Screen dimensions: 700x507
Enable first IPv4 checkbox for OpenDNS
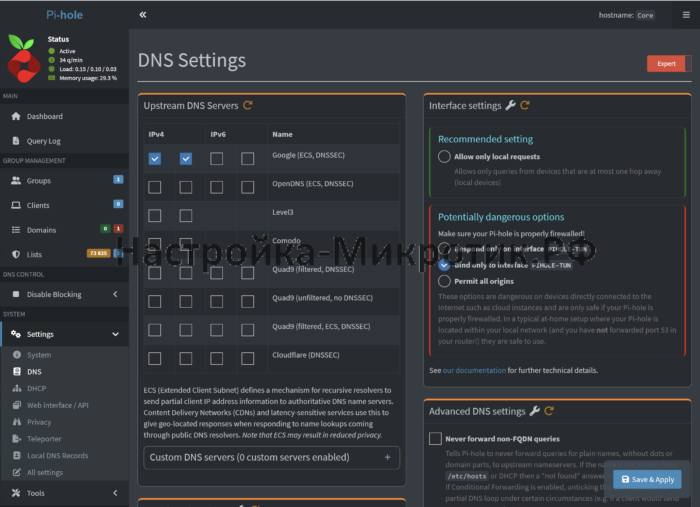click(155, 187)
